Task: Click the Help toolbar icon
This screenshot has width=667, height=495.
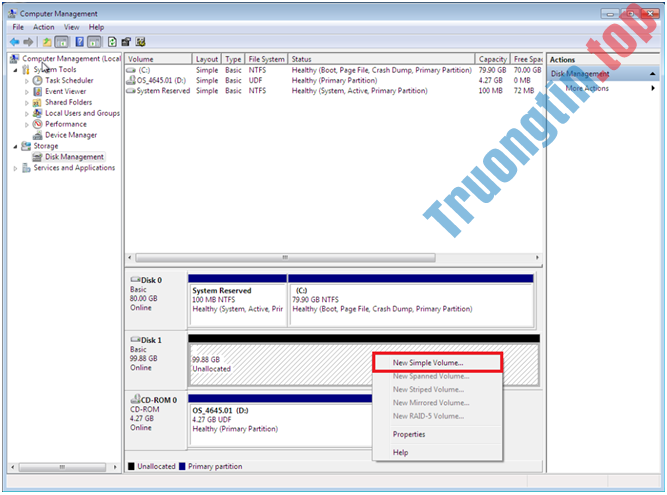Action: 79,42
